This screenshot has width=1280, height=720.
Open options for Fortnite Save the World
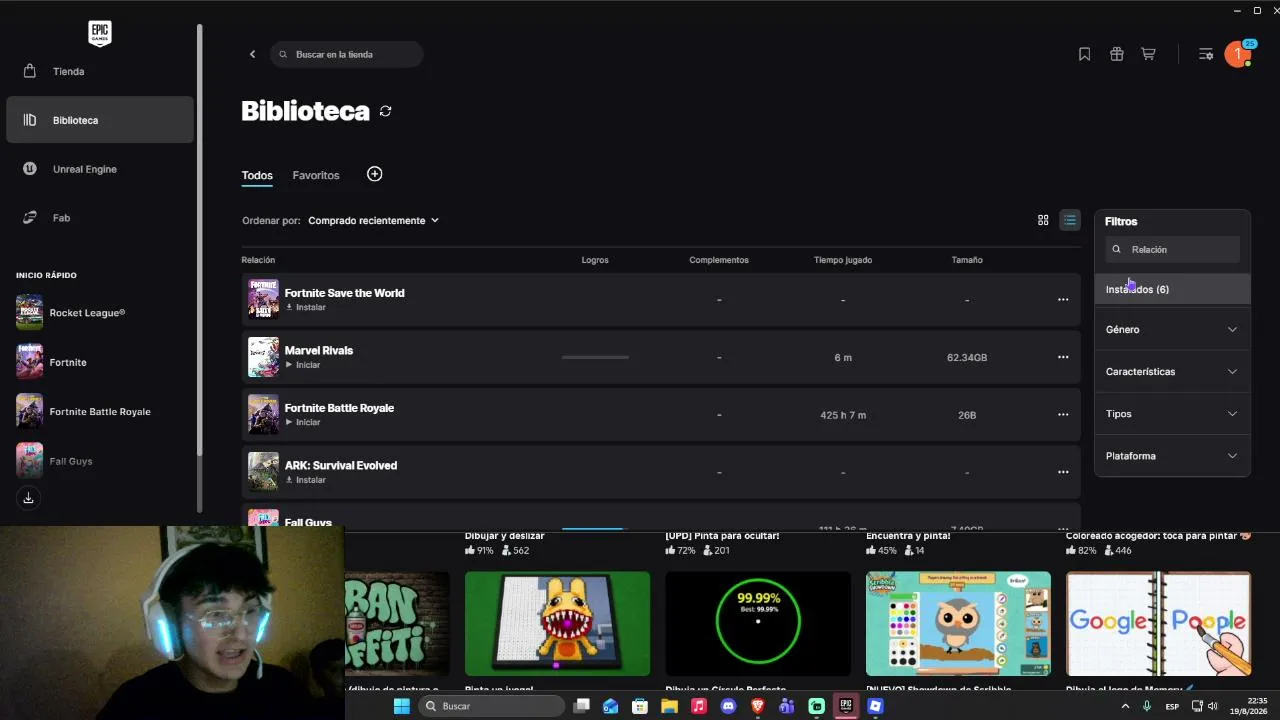pos(1063,299)
